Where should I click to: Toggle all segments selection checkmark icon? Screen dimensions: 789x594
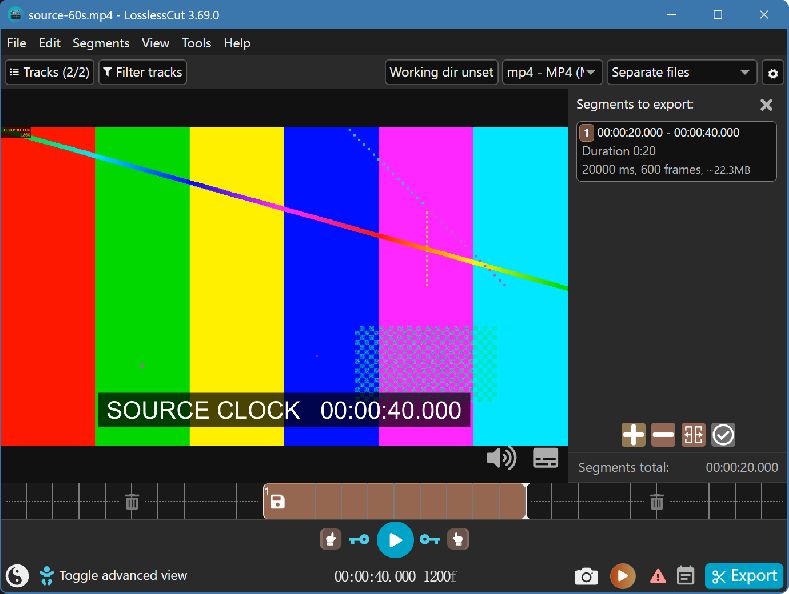723,435
